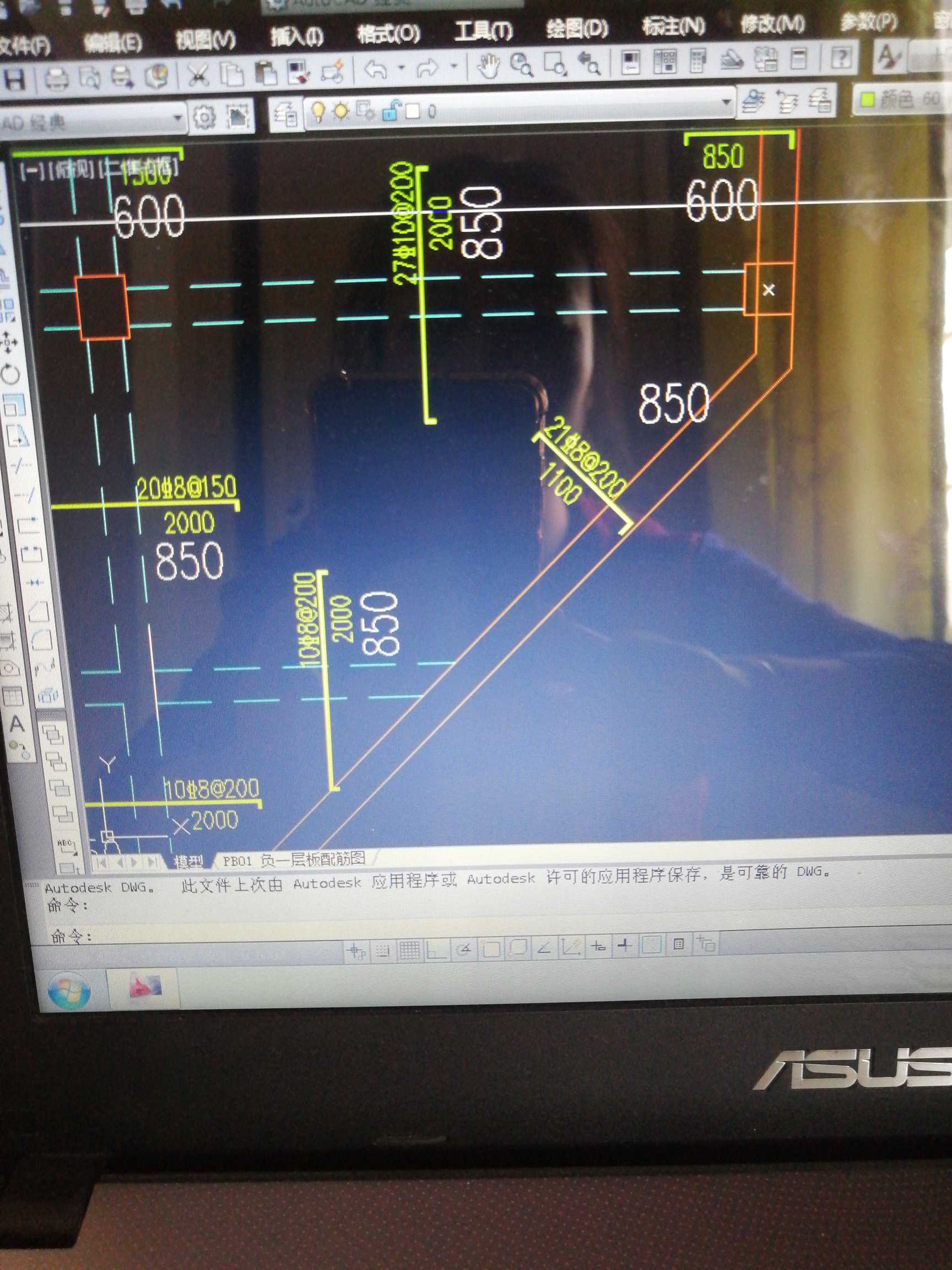Click the Copy icon
The width and height of the screenshot is (952, 1270).
(232, 75)
